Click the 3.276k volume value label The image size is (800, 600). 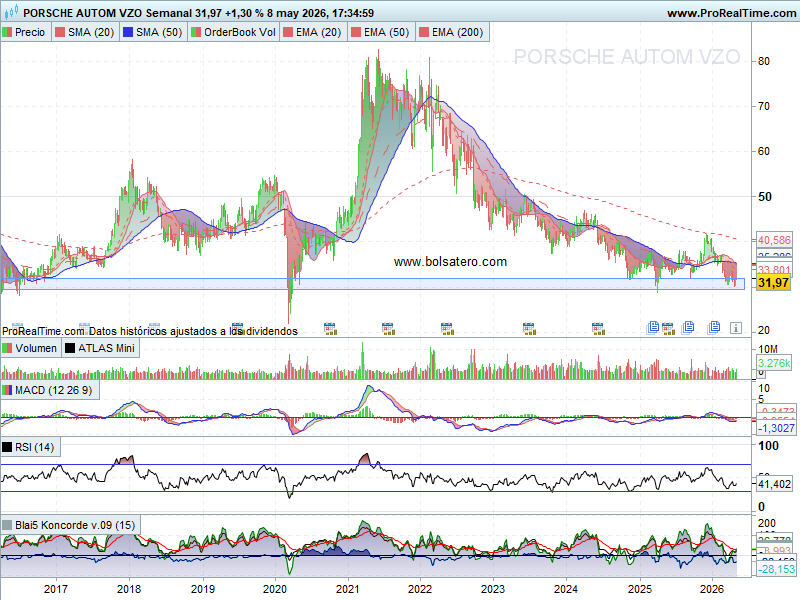click(x=774, y=363)
